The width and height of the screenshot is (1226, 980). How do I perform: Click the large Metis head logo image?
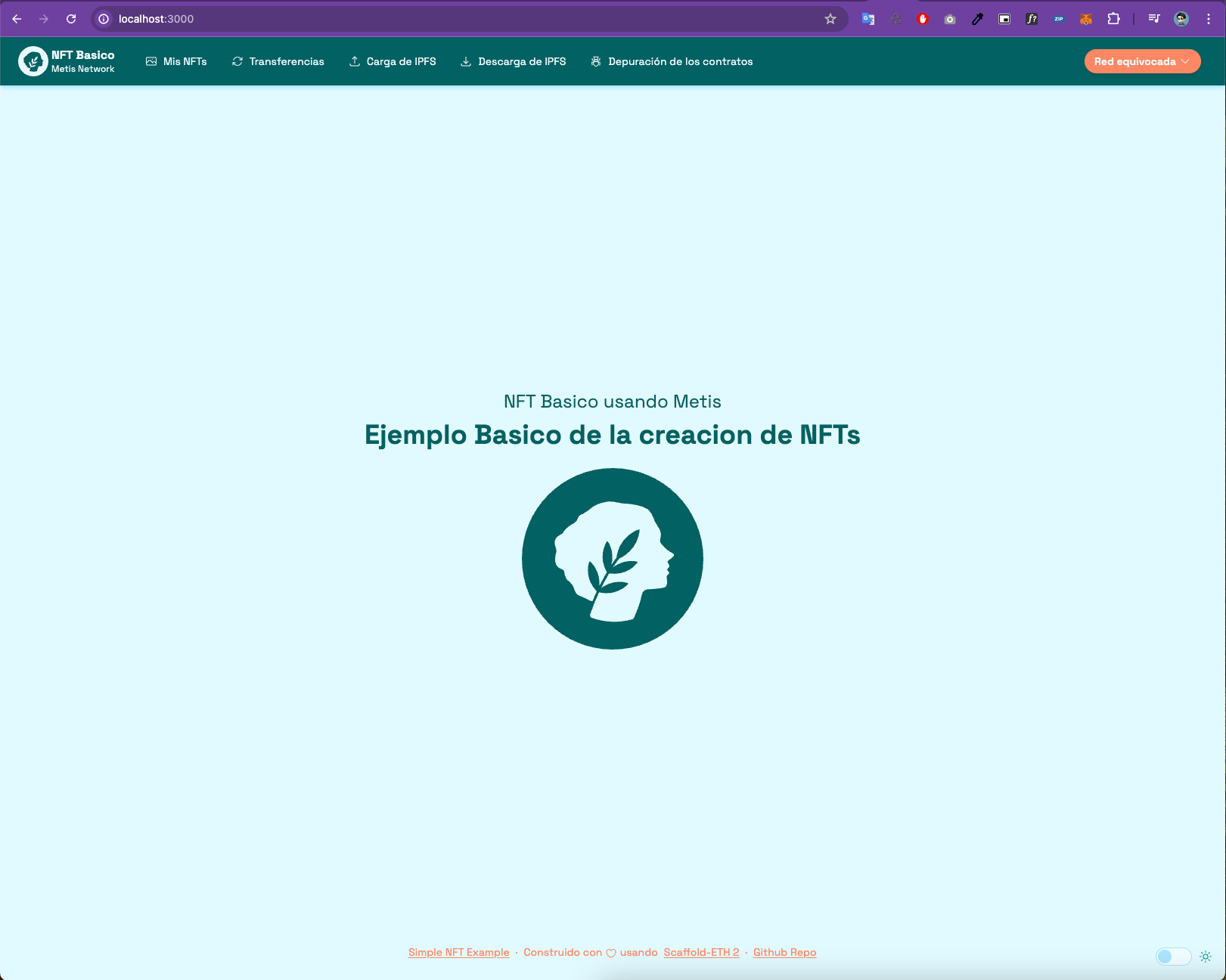pyautogui.click(x=613, y=559)
